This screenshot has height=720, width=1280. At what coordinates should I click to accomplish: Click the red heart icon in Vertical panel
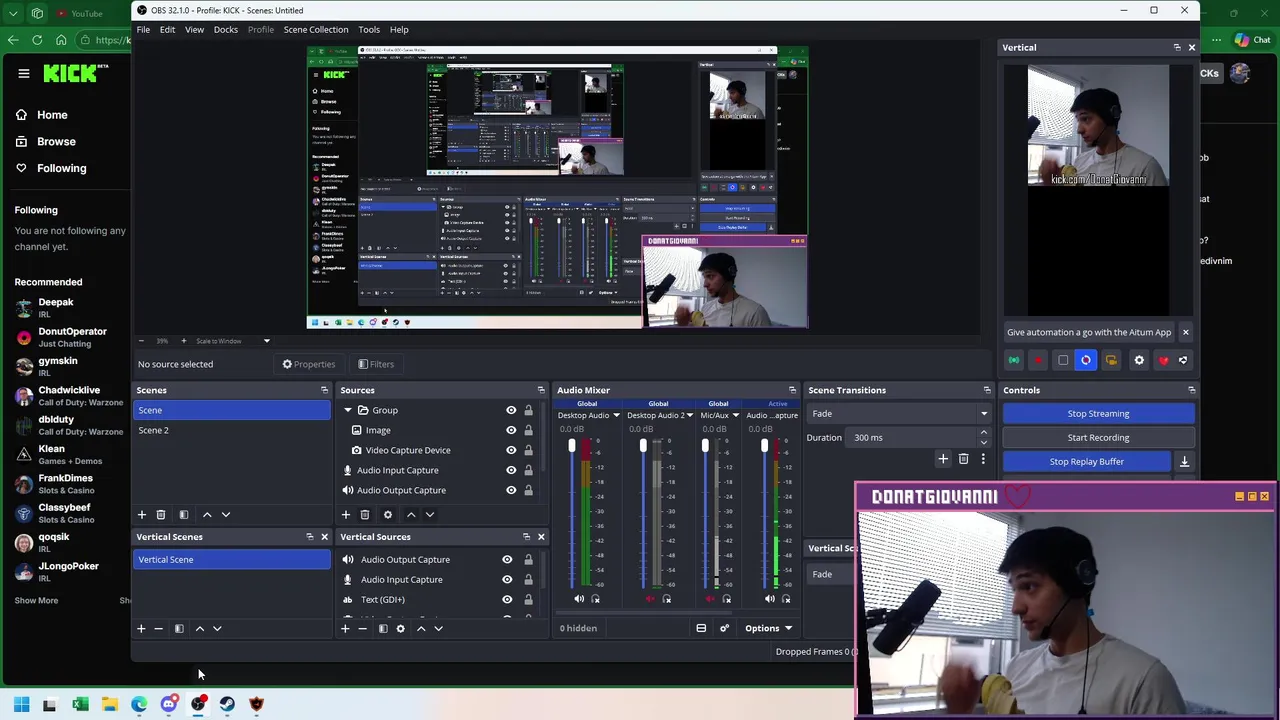click(1163, 360)
